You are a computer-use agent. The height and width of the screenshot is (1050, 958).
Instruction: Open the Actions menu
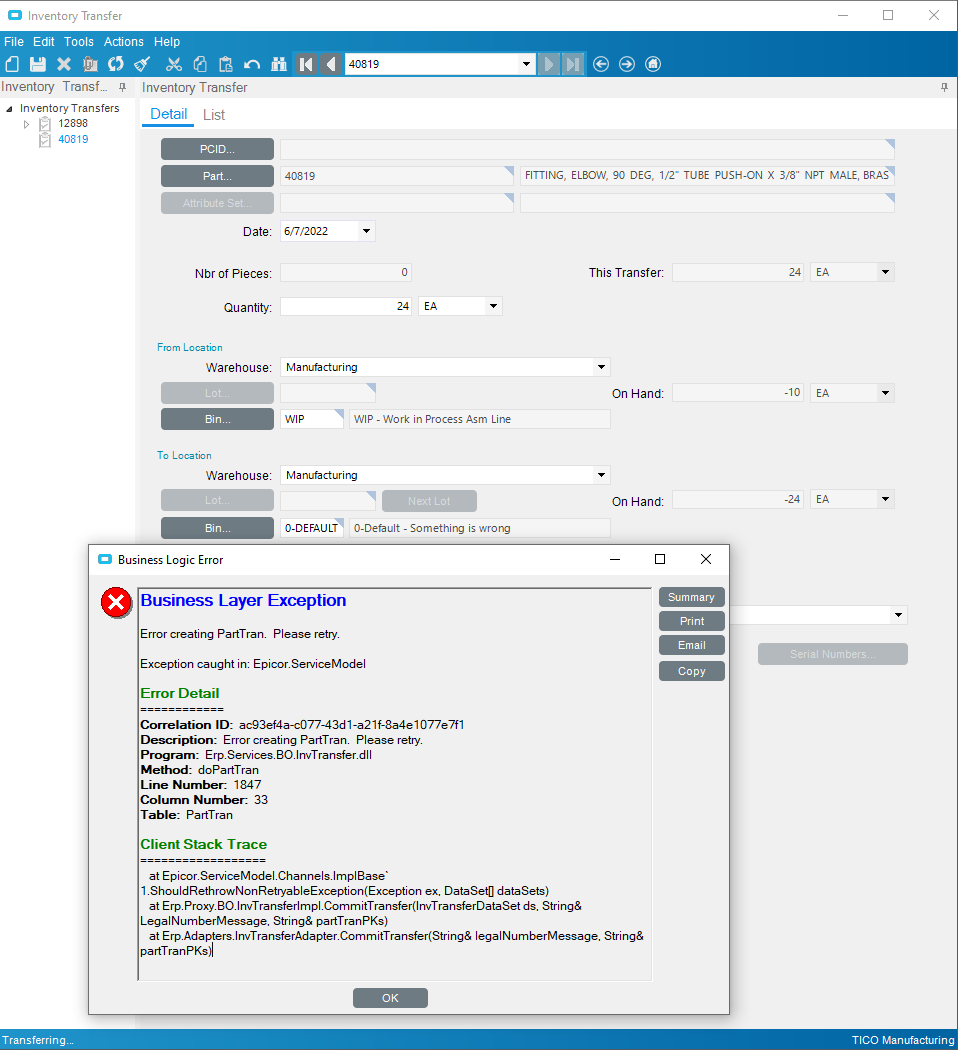point(123,42)
